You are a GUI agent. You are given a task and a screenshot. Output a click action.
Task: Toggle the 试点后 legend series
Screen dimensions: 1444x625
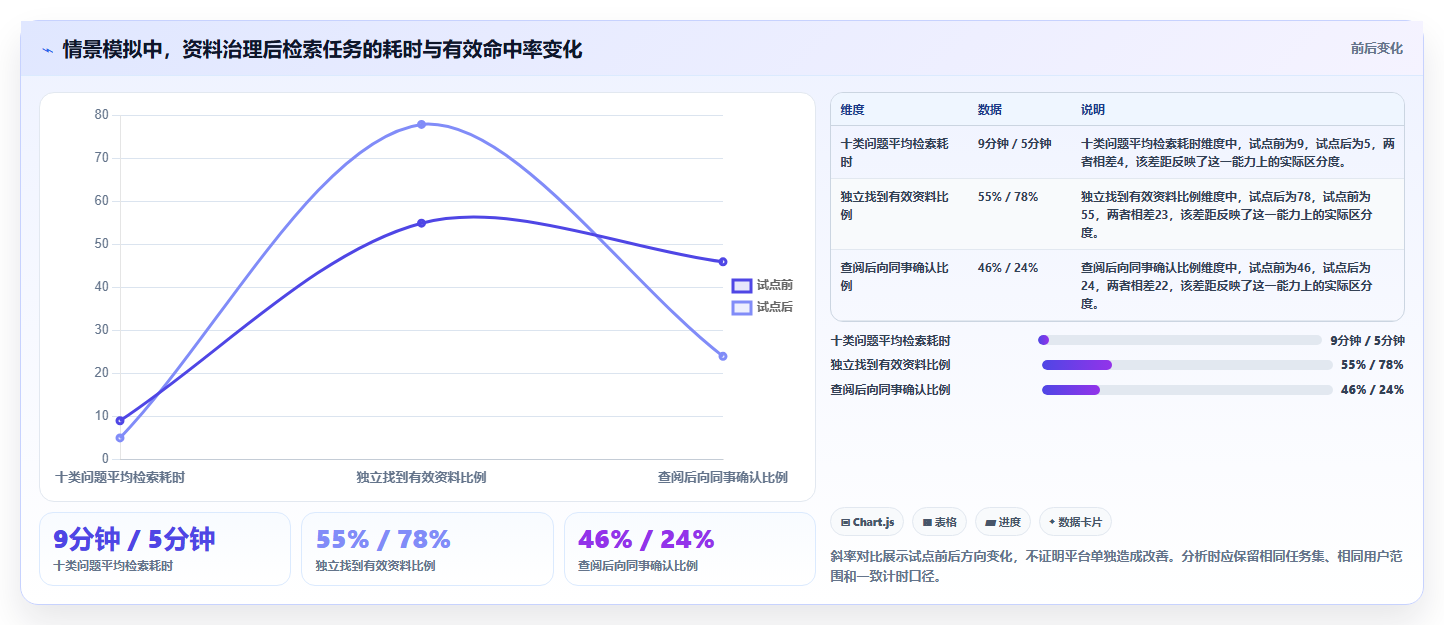762,307
